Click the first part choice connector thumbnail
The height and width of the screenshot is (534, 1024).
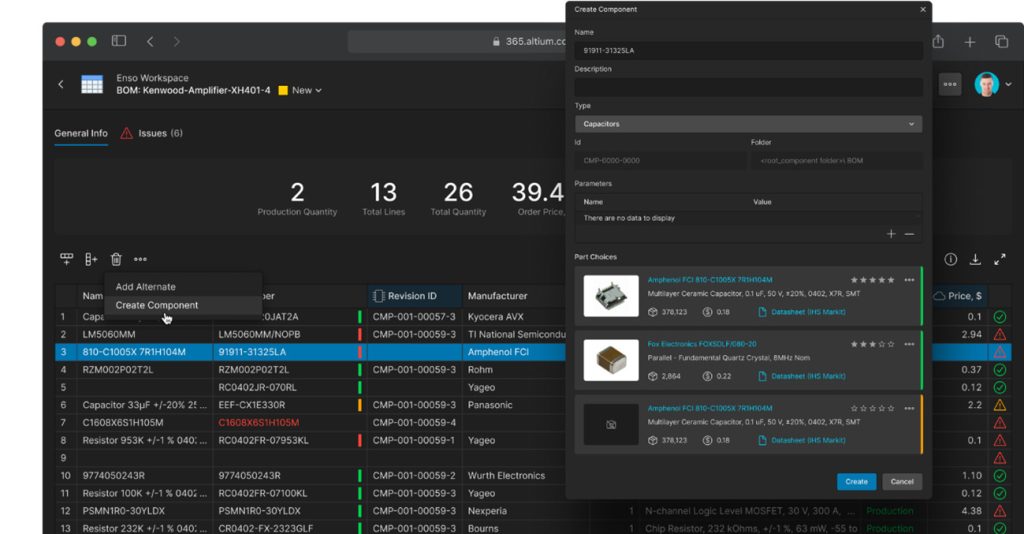(611, 296)
